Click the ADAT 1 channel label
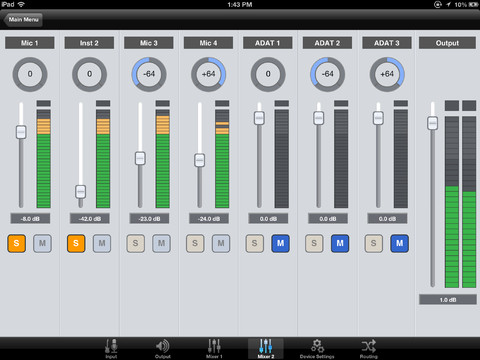 [268, 43]
